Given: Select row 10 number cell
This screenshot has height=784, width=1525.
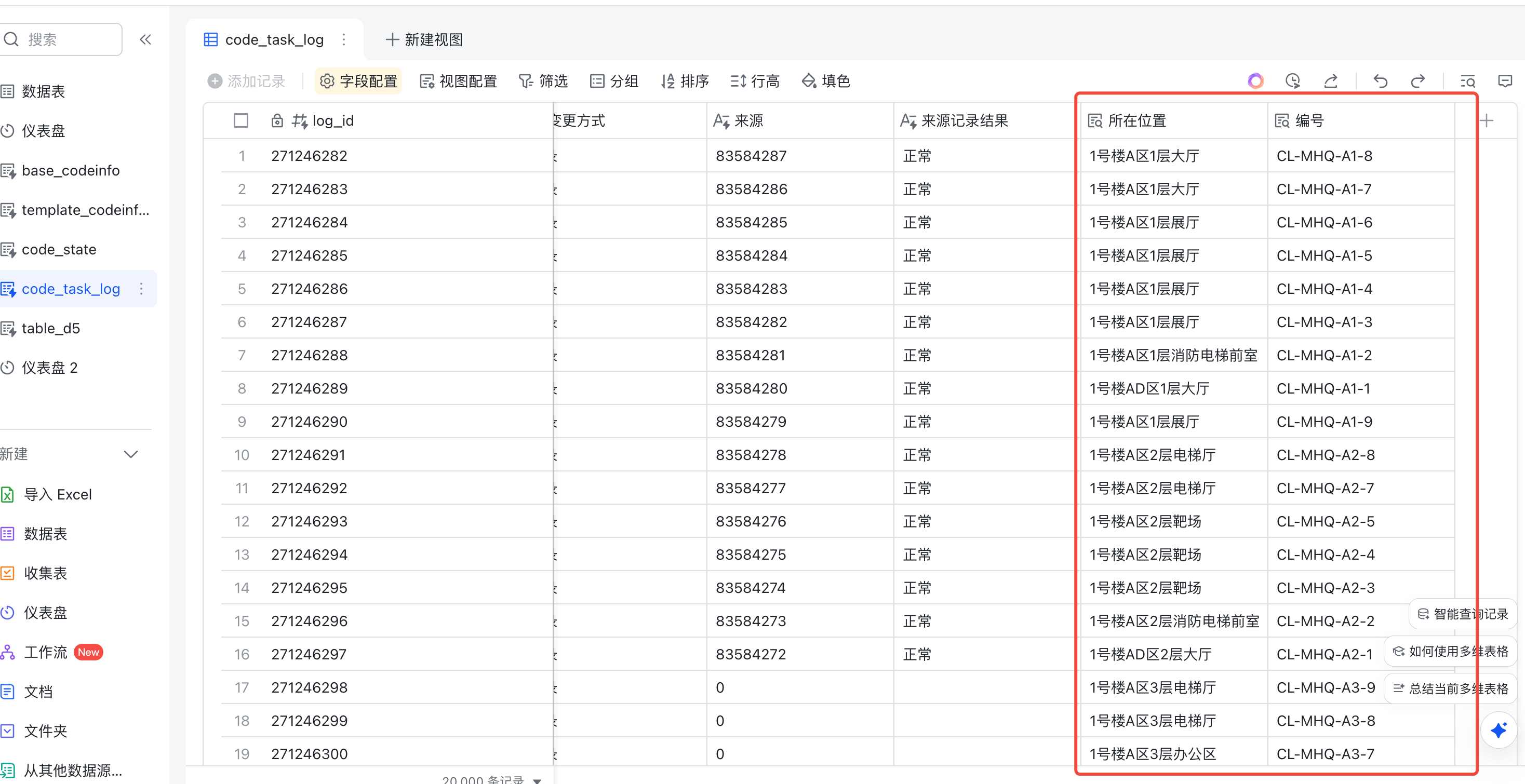Looking at the screenshot, I should pyautogui.click(x=242, y=455).
